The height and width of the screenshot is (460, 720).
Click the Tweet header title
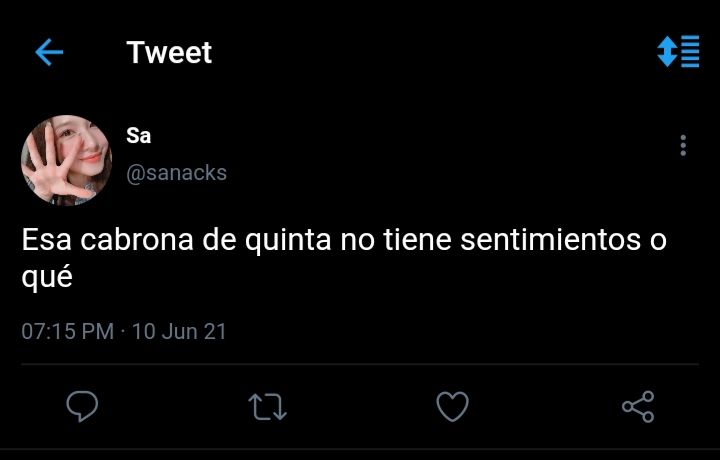pos(169,52)
